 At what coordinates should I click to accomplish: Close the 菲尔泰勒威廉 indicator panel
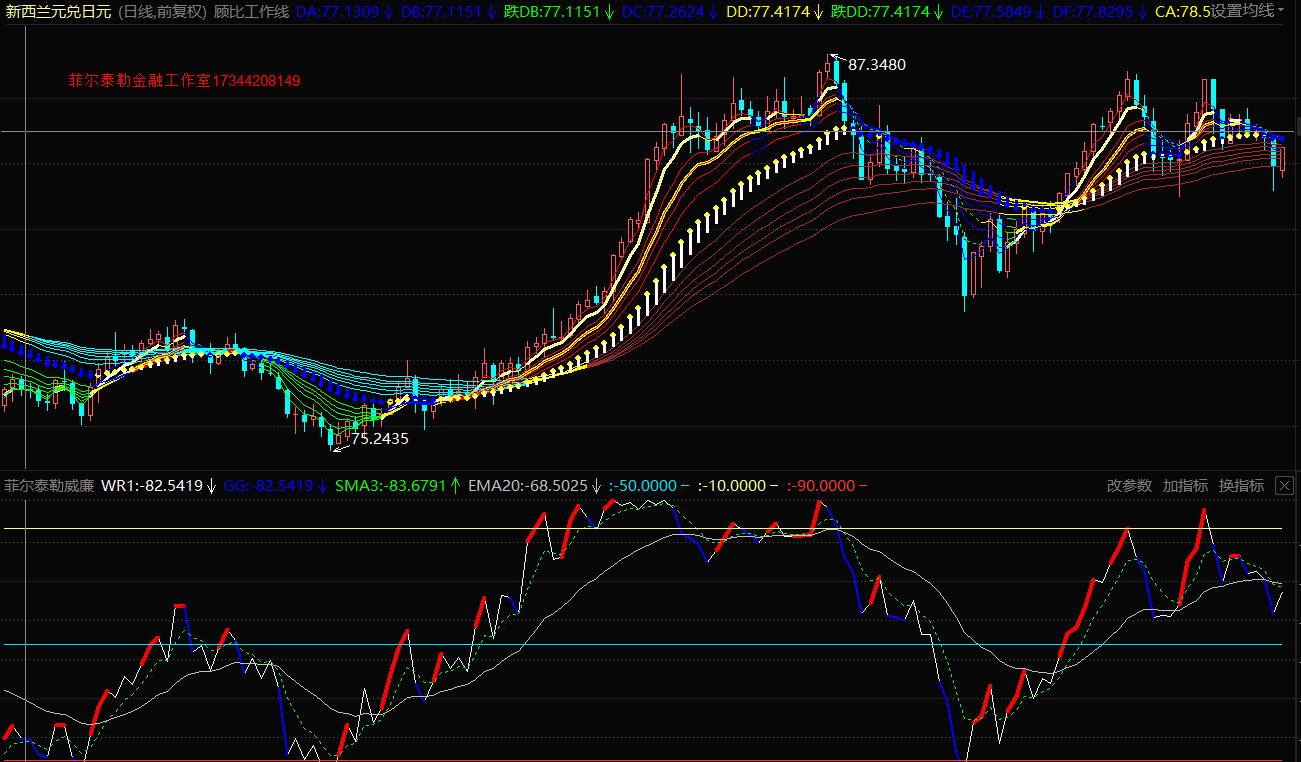click(1284, 486)
